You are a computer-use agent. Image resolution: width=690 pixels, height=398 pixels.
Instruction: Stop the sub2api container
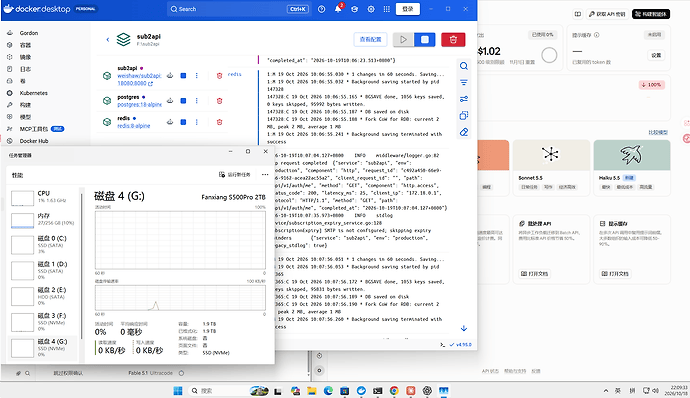(184, 76)
